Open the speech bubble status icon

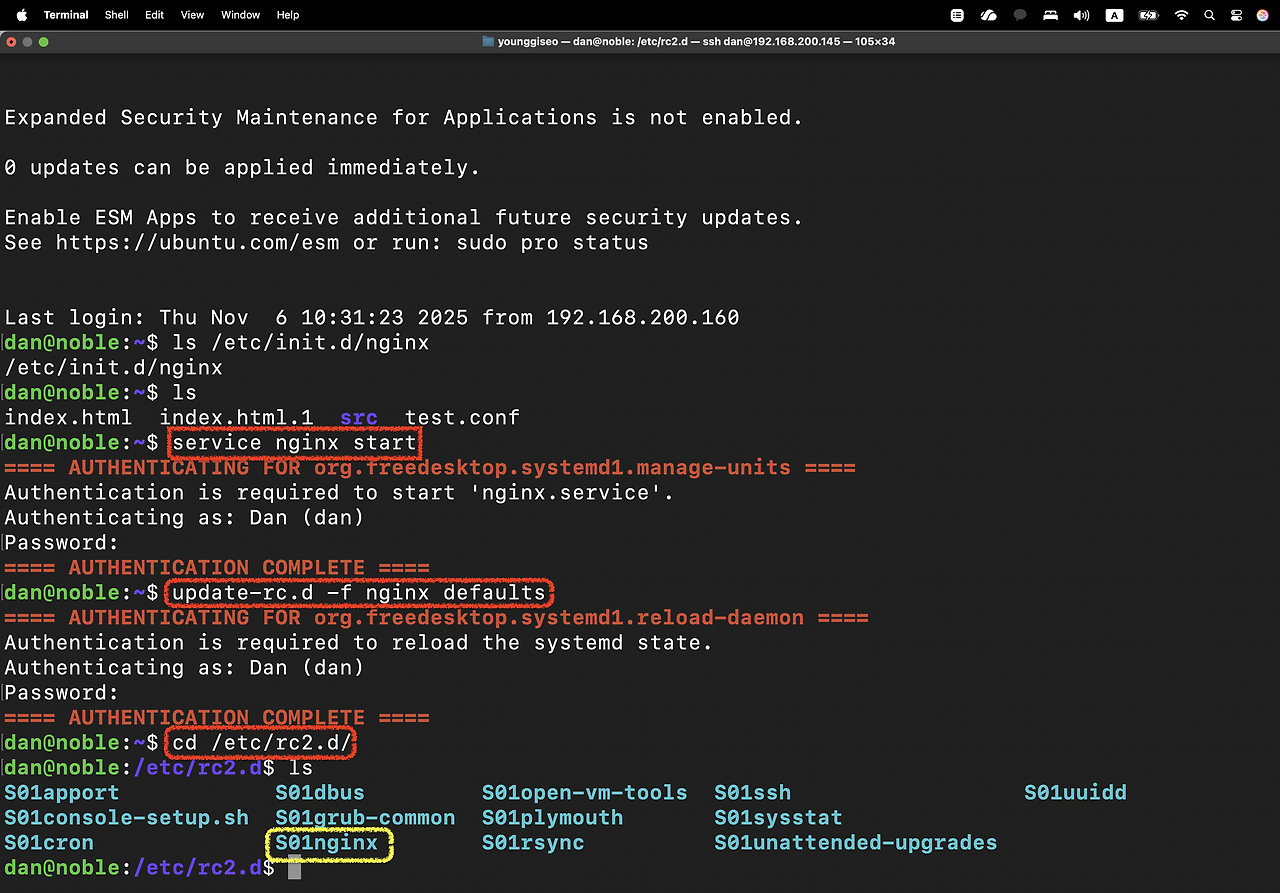click(x=1020, y=15)
